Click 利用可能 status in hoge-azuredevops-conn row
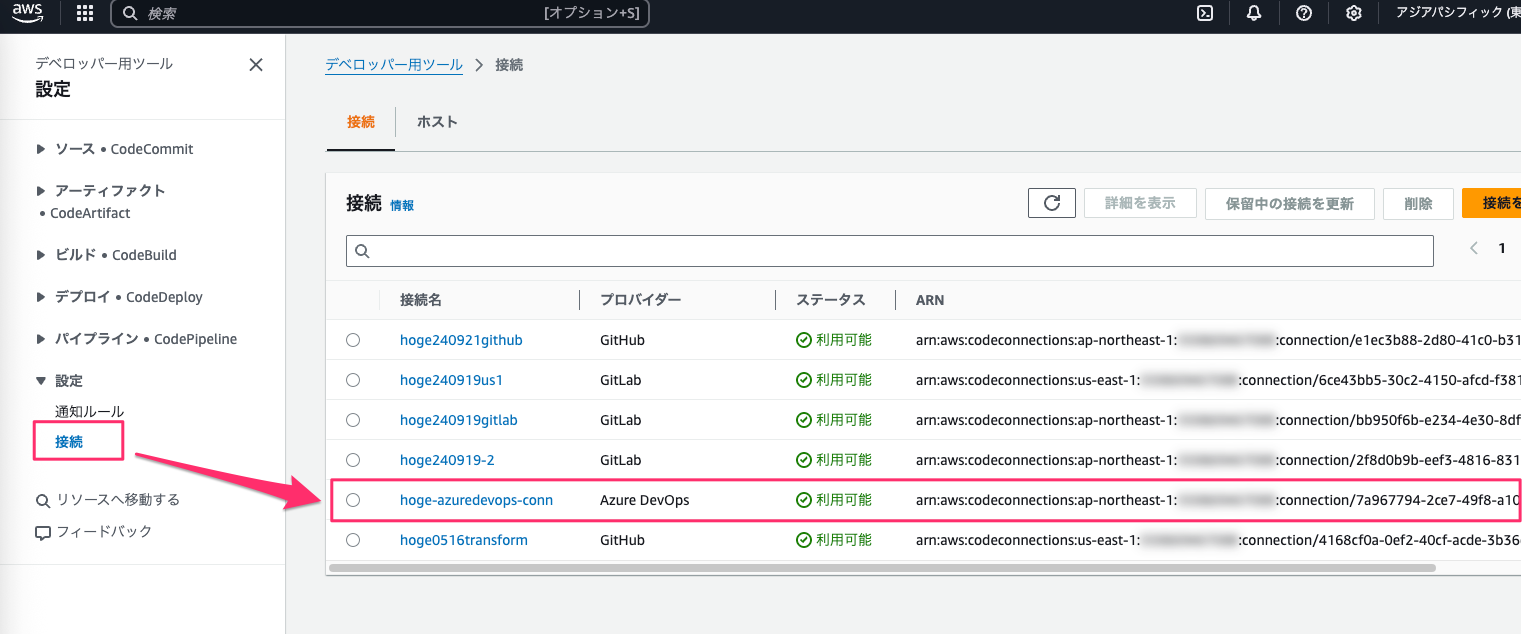The image size is (1522, 634). click(x=834, y=500)
